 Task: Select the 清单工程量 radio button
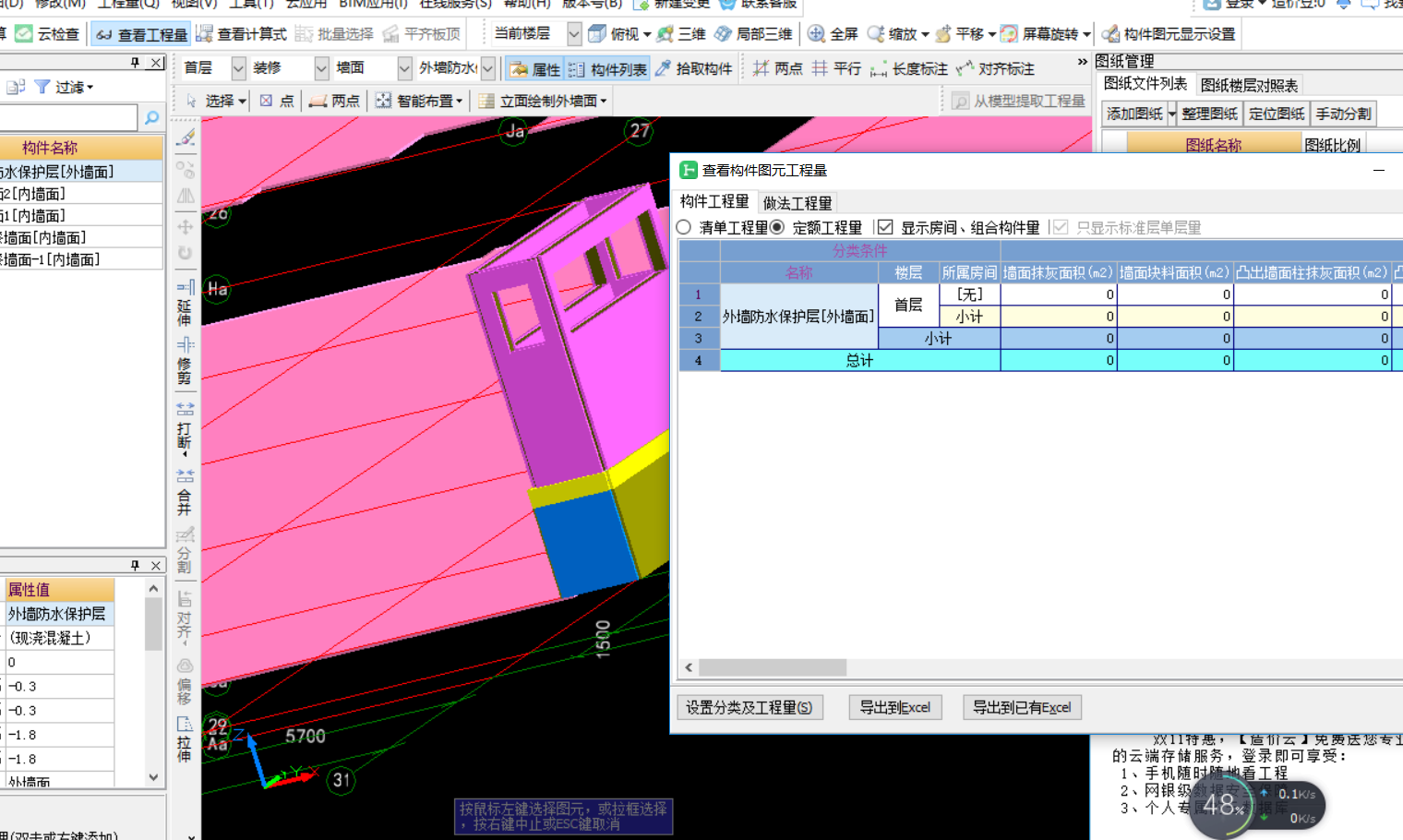[x=683, y=227]
